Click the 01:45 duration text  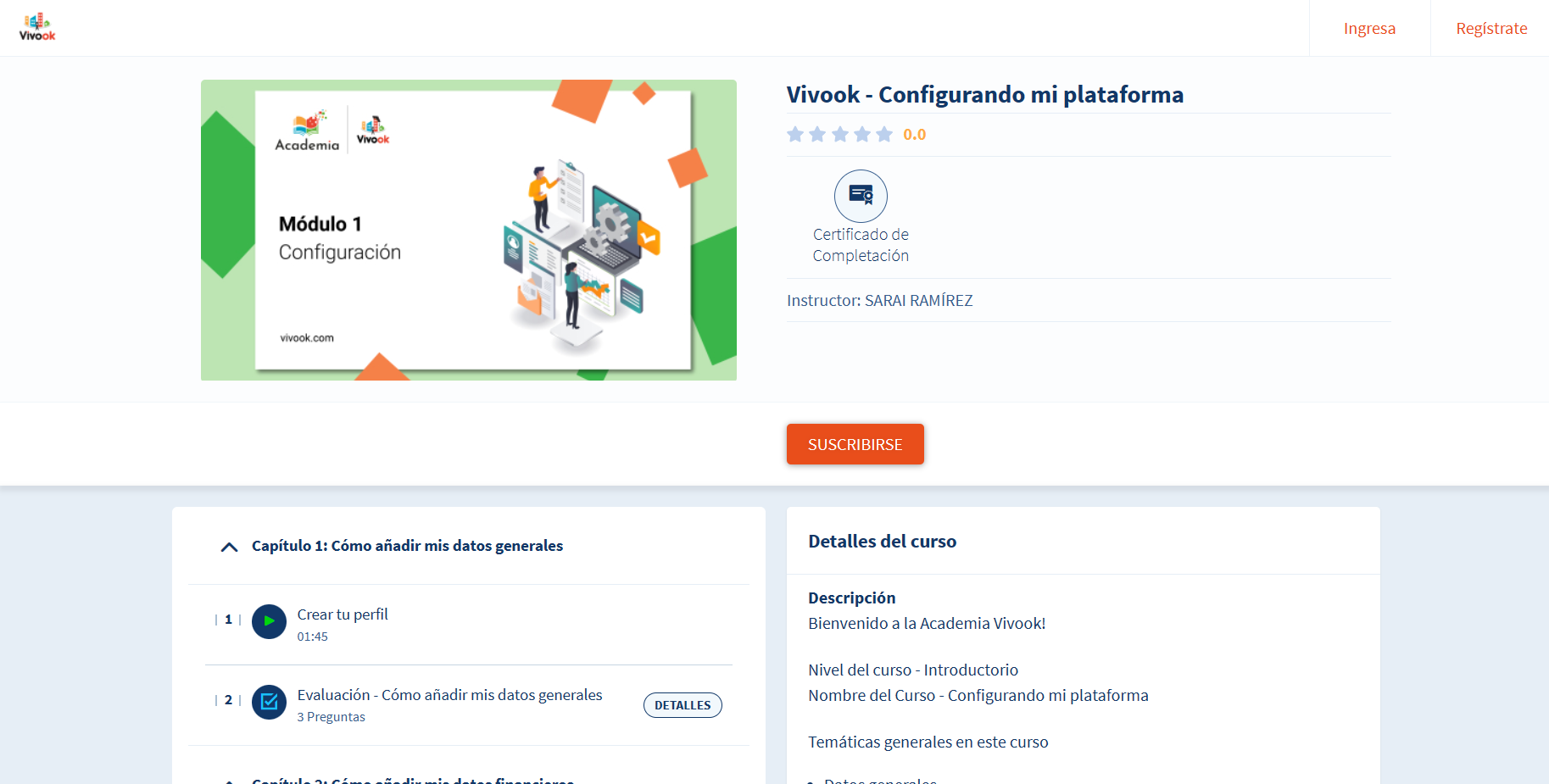(312, 637)
